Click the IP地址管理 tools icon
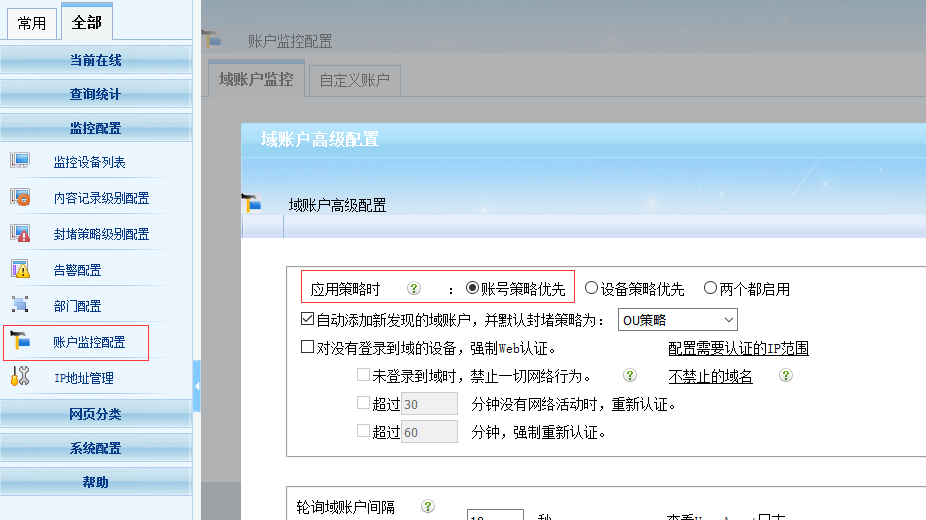Screen dimensions: 926x520 [x=20, y=378]
